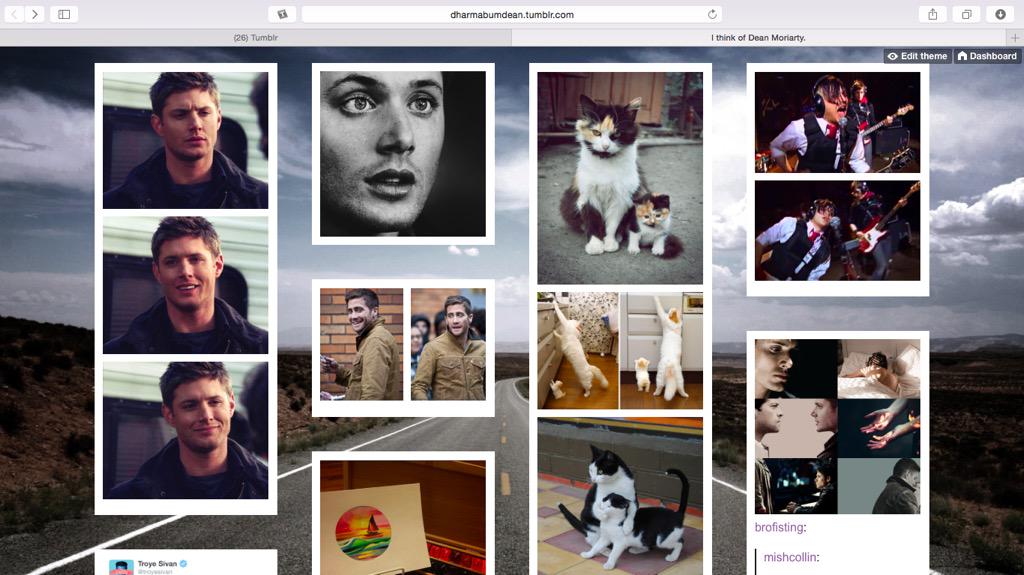
Task: Open the person lying in bed tile
Action: [x=879, y=369]
